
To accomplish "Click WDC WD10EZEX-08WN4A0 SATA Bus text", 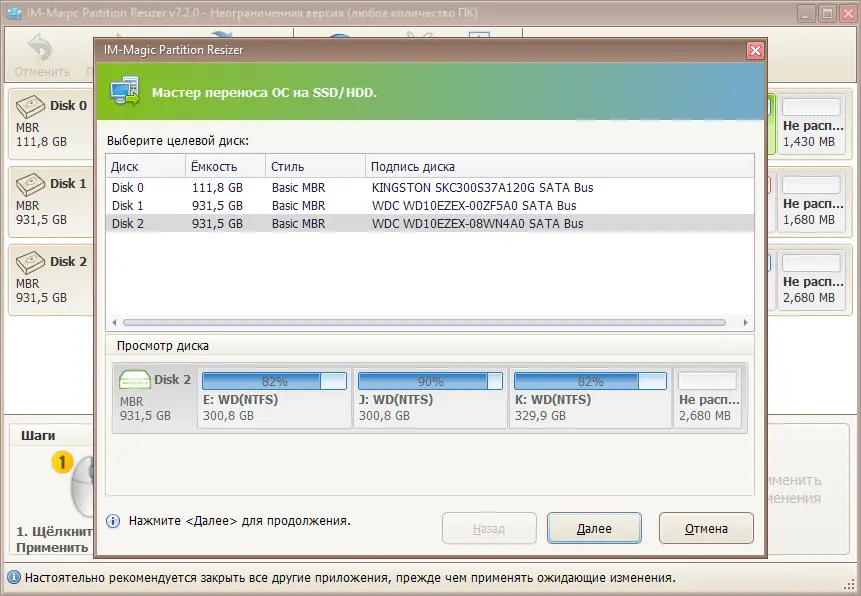I will point(477,224).
